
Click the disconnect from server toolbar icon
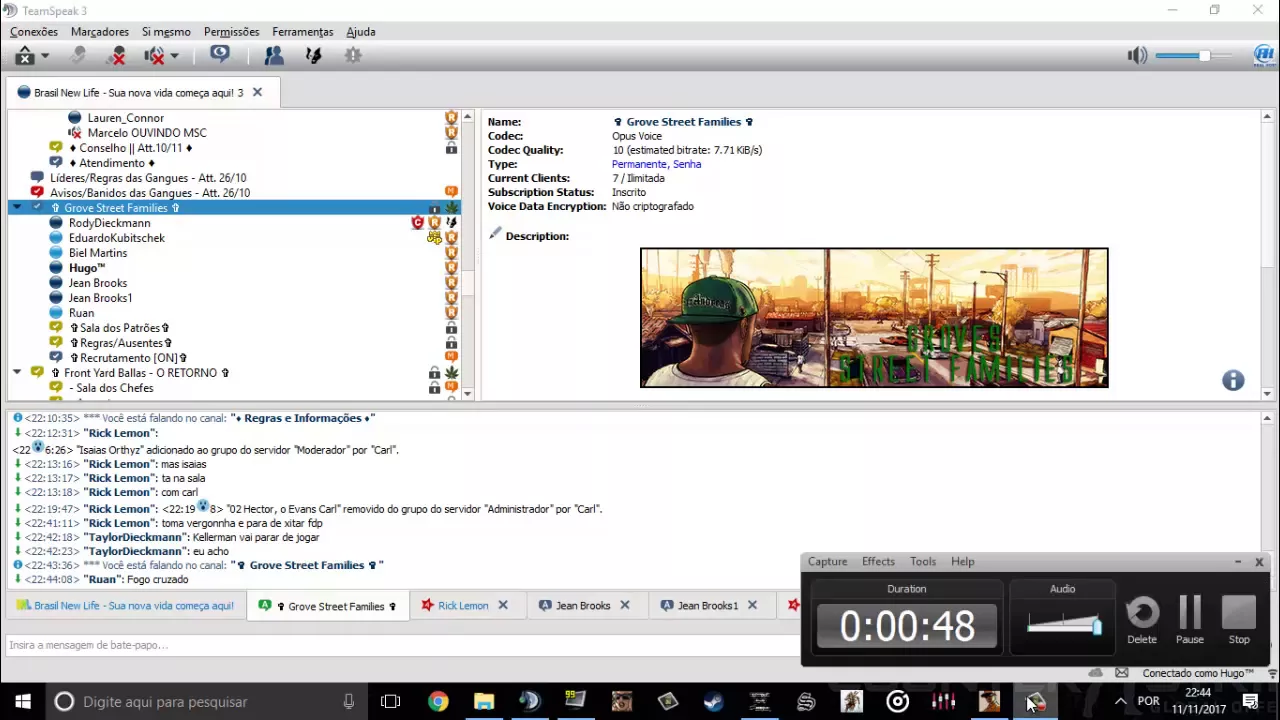tap(26, 56)
